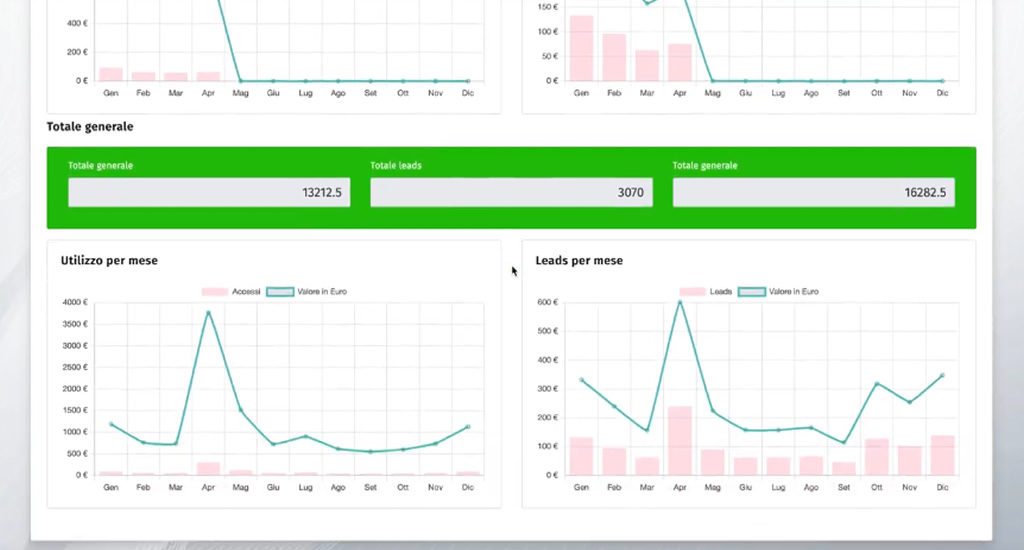Click Dic data point in Utilizzo per mese line

pyautogui.click(x=468, y=427)
